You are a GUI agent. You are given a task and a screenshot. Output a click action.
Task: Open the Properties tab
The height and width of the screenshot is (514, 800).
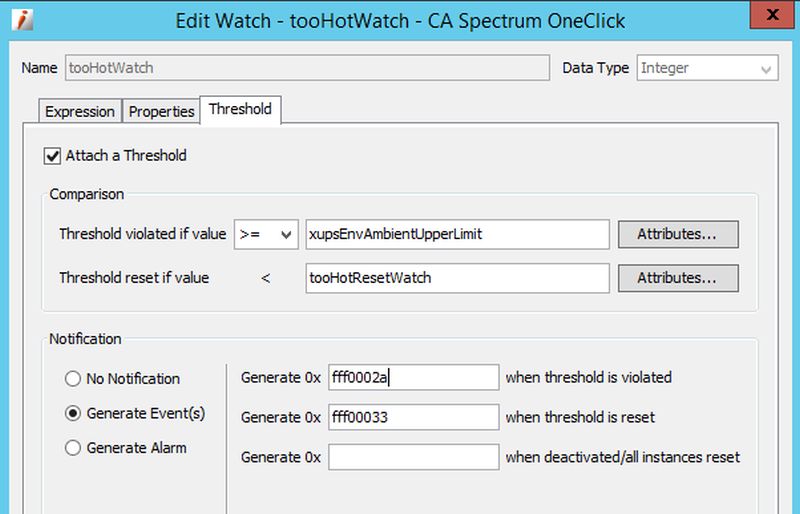[161, 112]
